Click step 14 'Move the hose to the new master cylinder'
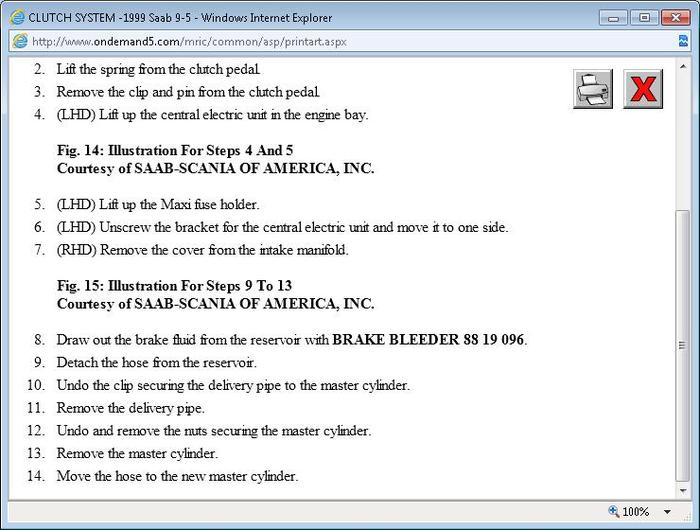The image size is (700, 530). tap(177, 476)
